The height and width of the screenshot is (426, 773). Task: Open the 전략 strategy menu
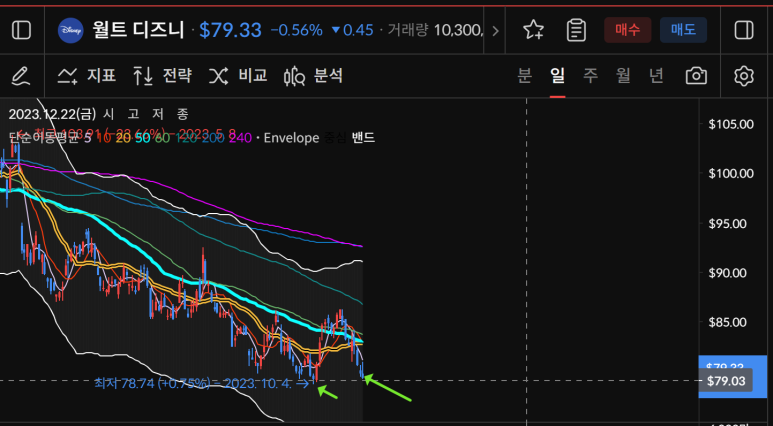coord(162,76)
